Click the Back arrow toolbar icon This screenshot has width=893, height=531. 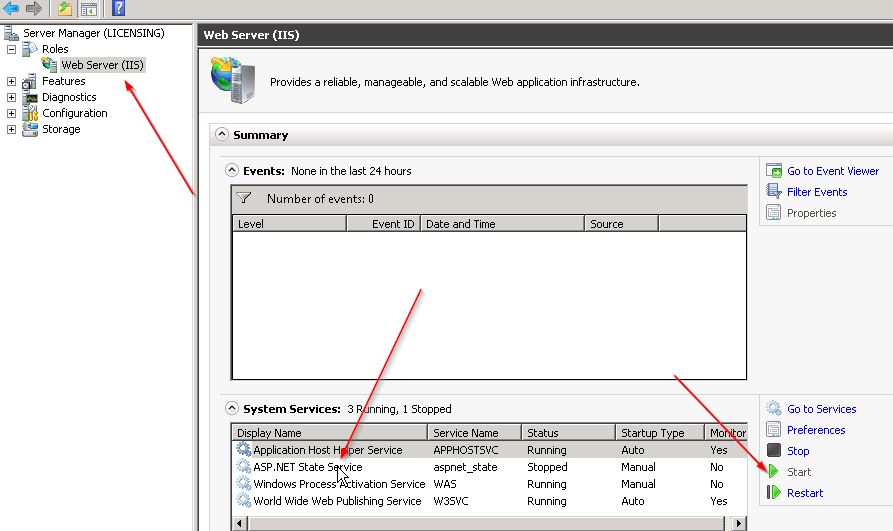tap(11, 8)
